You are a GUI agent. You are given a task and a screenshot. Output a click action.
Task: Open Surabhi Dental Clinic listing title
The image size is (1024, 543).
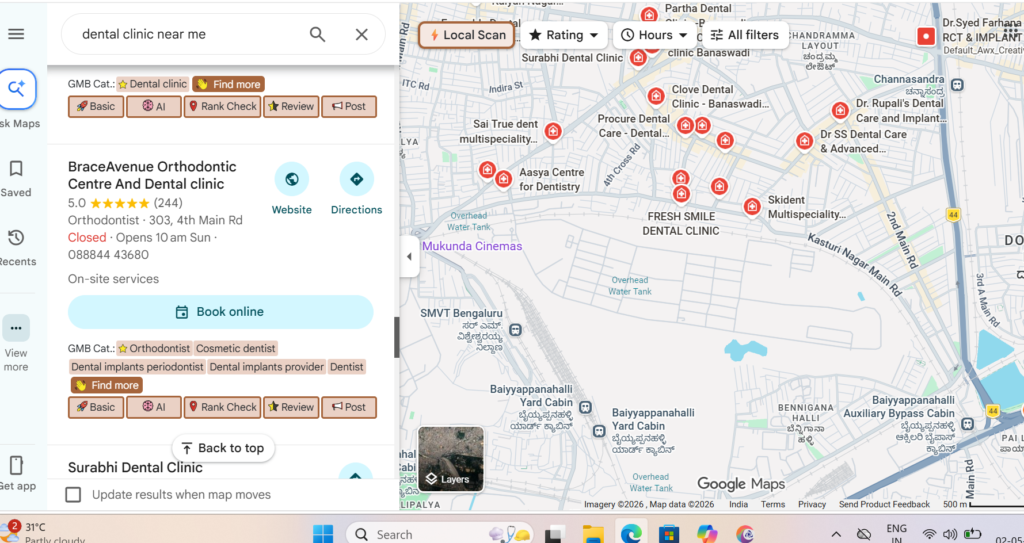pyautogui.click(x=135, y=468)
